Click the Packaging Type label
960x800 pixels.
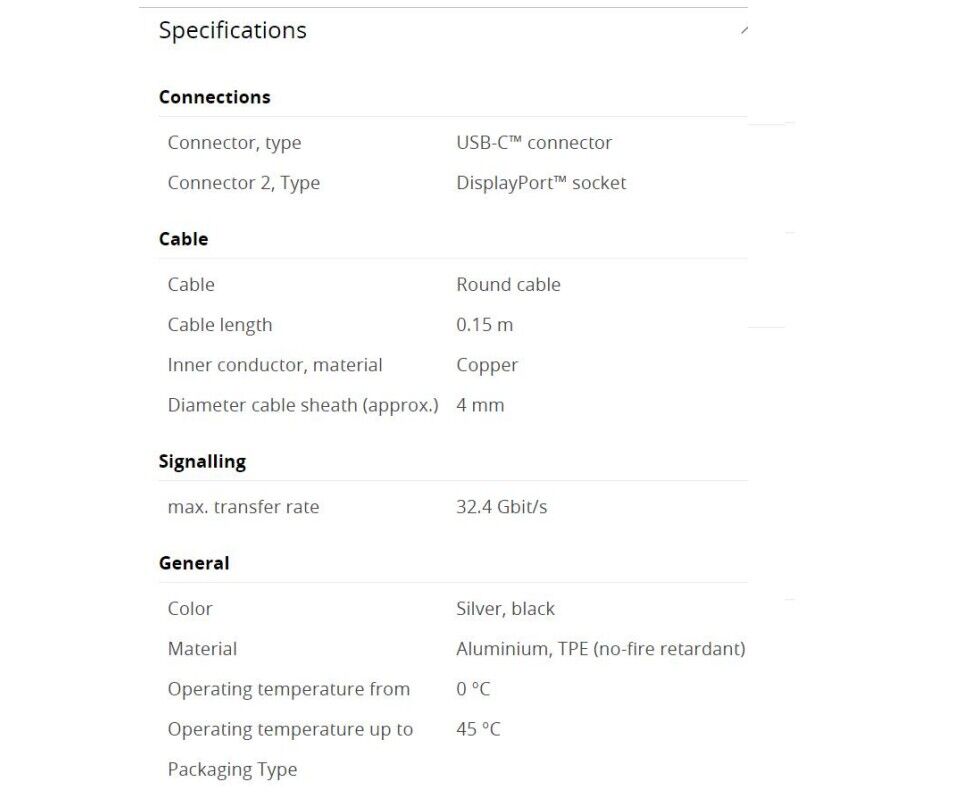(232, 770)
